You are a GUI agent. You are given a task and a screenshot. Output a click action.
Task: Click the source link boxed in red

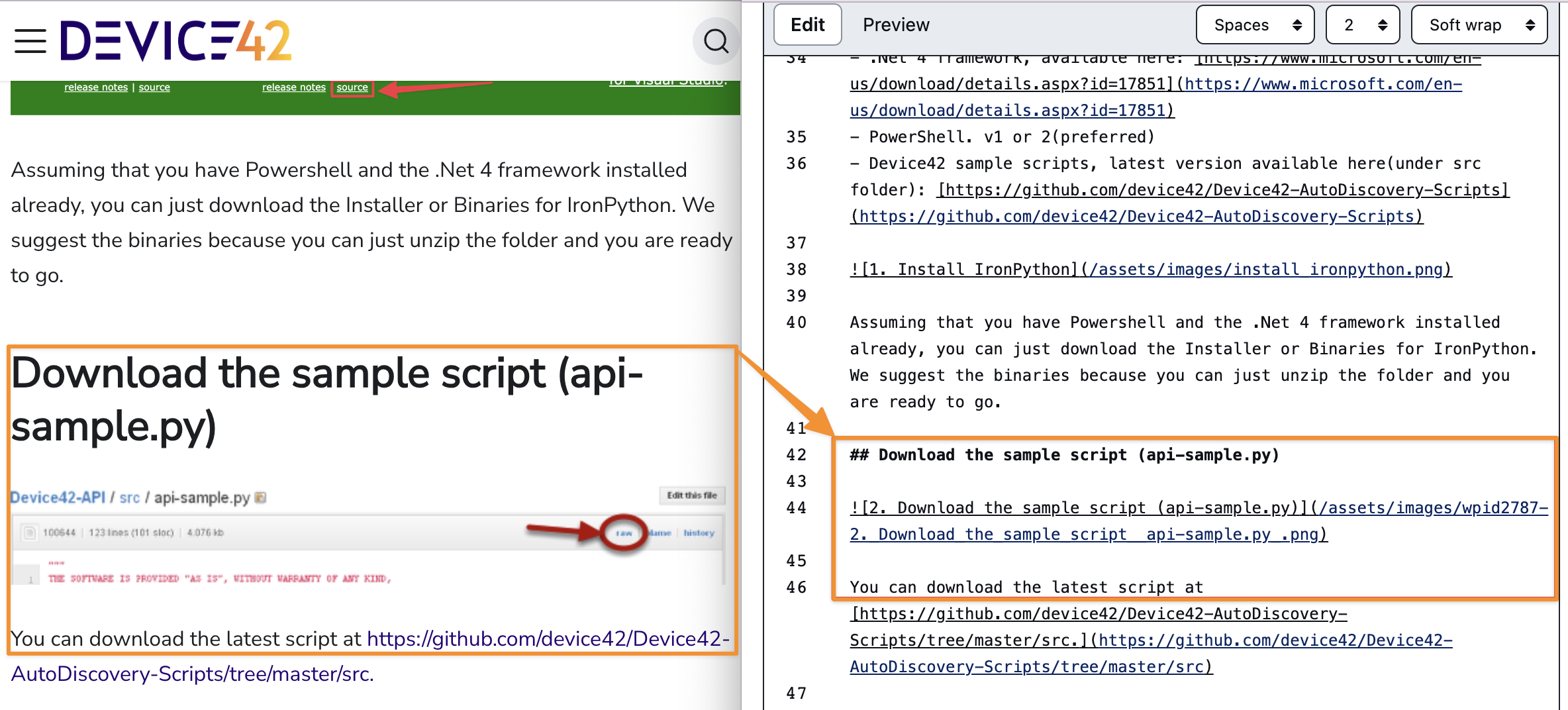pyautogui.click(x=352, y=87)
